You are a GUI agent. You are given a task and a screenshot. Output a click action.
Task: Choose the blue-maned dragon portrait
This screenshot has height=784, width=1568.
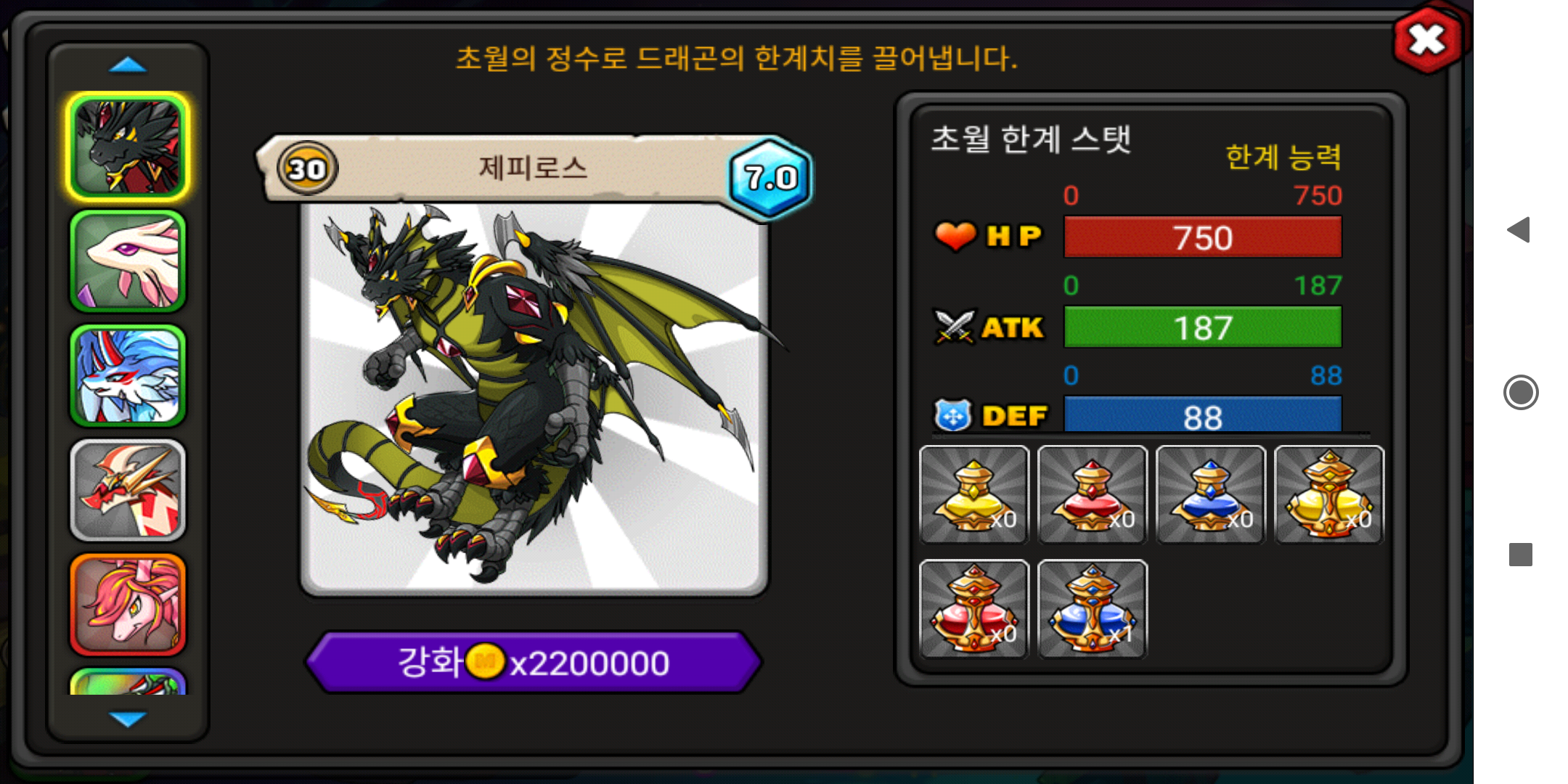(128, 375)
